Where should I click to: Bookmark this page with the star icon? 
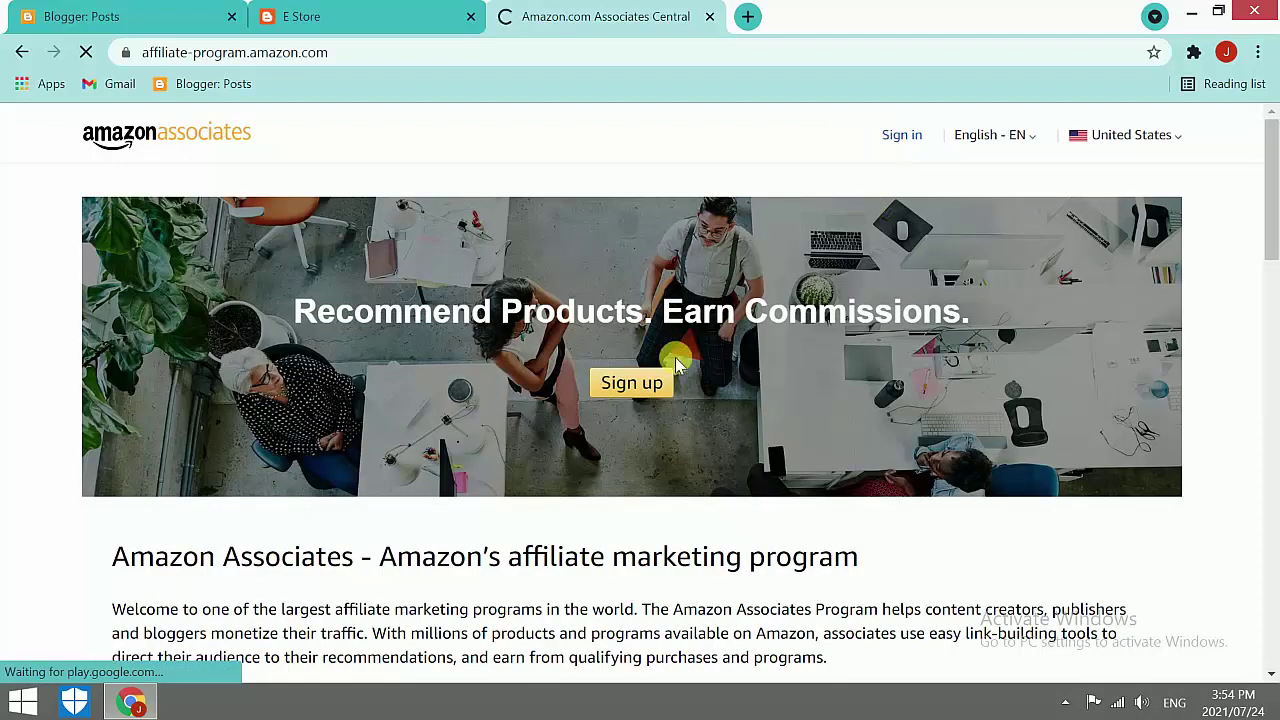pos(1154,52)
